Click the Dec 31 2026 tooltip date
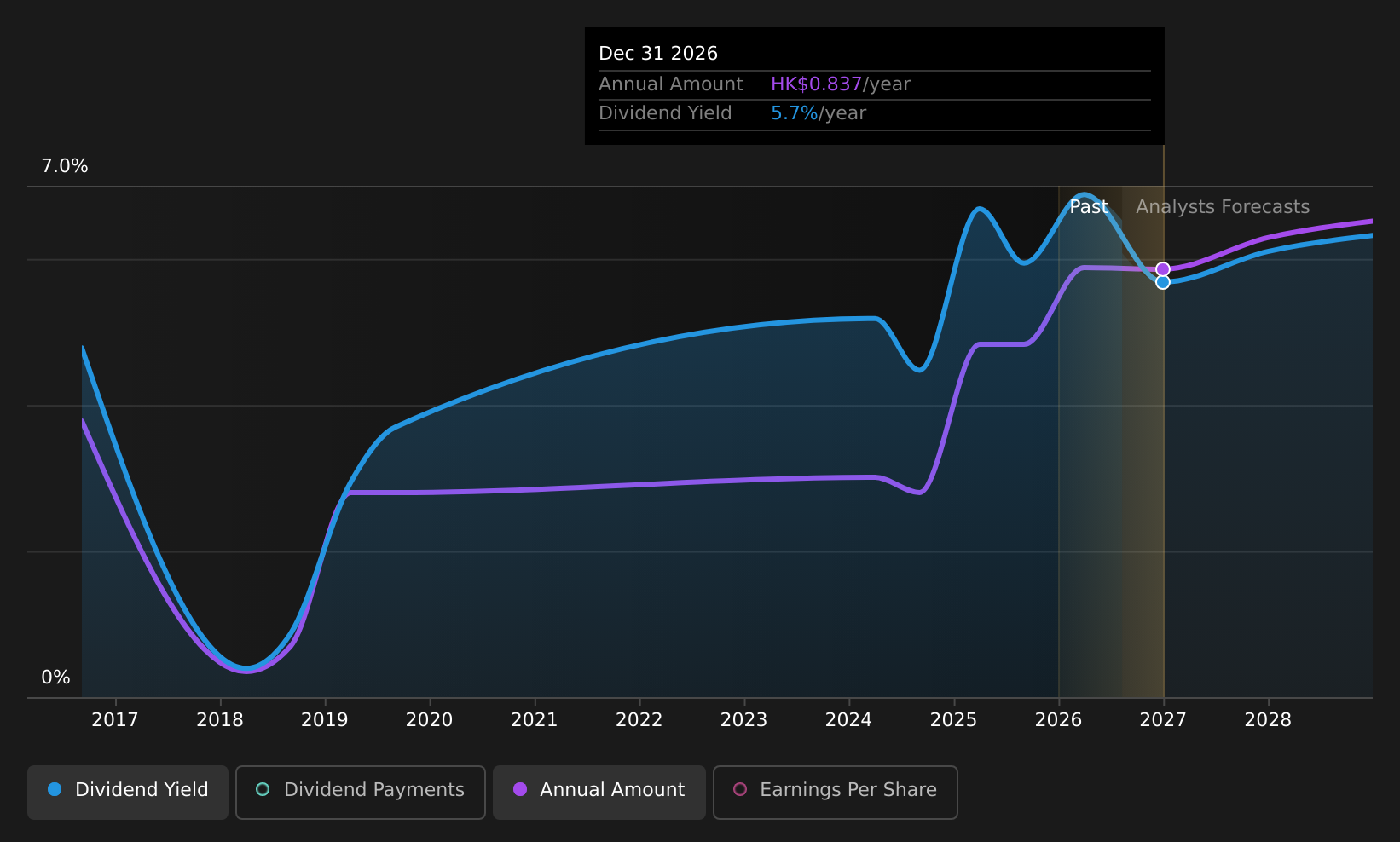The image size is (1400, 842). click(658, 54)
